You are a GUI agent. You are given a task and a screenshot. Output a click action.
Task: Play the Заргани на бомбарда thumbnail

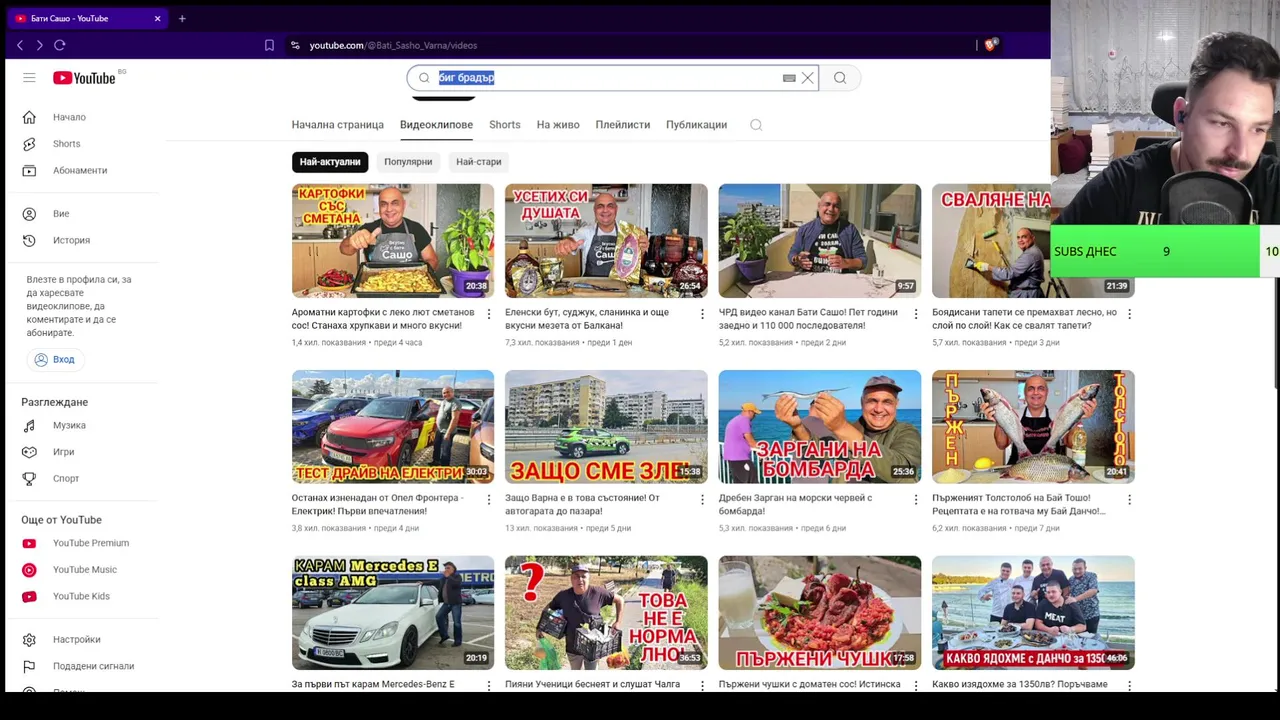[x=820, y=427]
